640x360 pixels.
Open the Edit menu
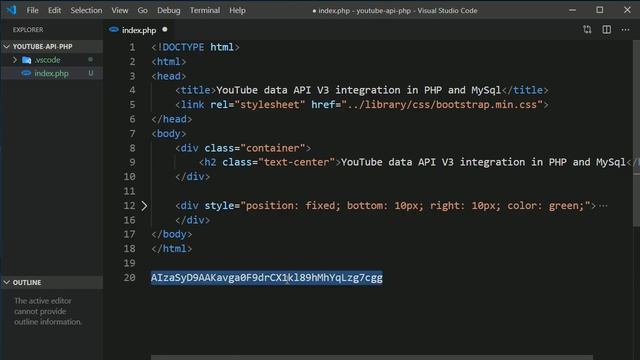[x=54, y=10]
